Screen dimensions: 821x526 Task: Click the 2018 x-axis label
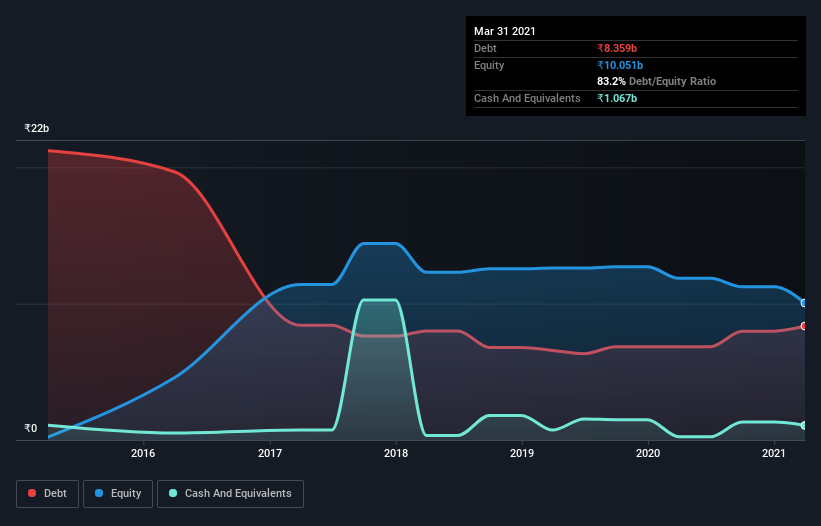(396, 453)
